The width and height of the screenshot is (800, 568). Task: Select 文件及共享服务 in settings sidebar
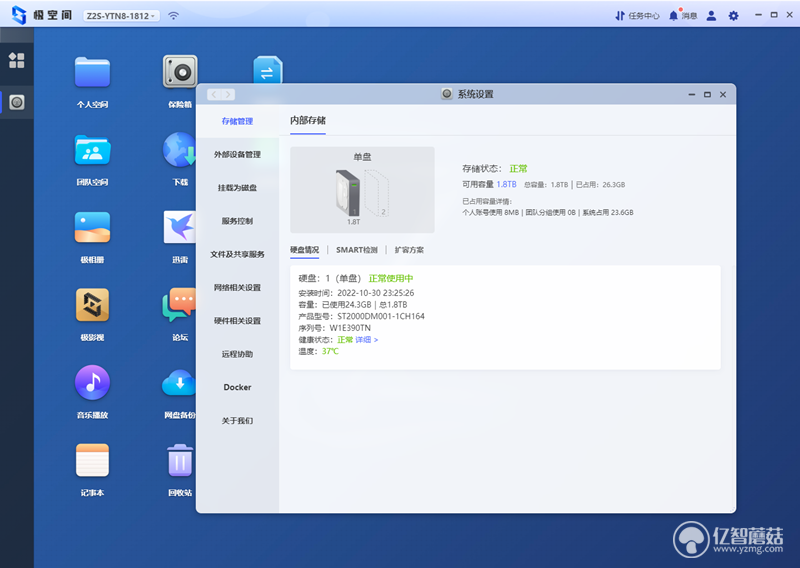point(237,254)
